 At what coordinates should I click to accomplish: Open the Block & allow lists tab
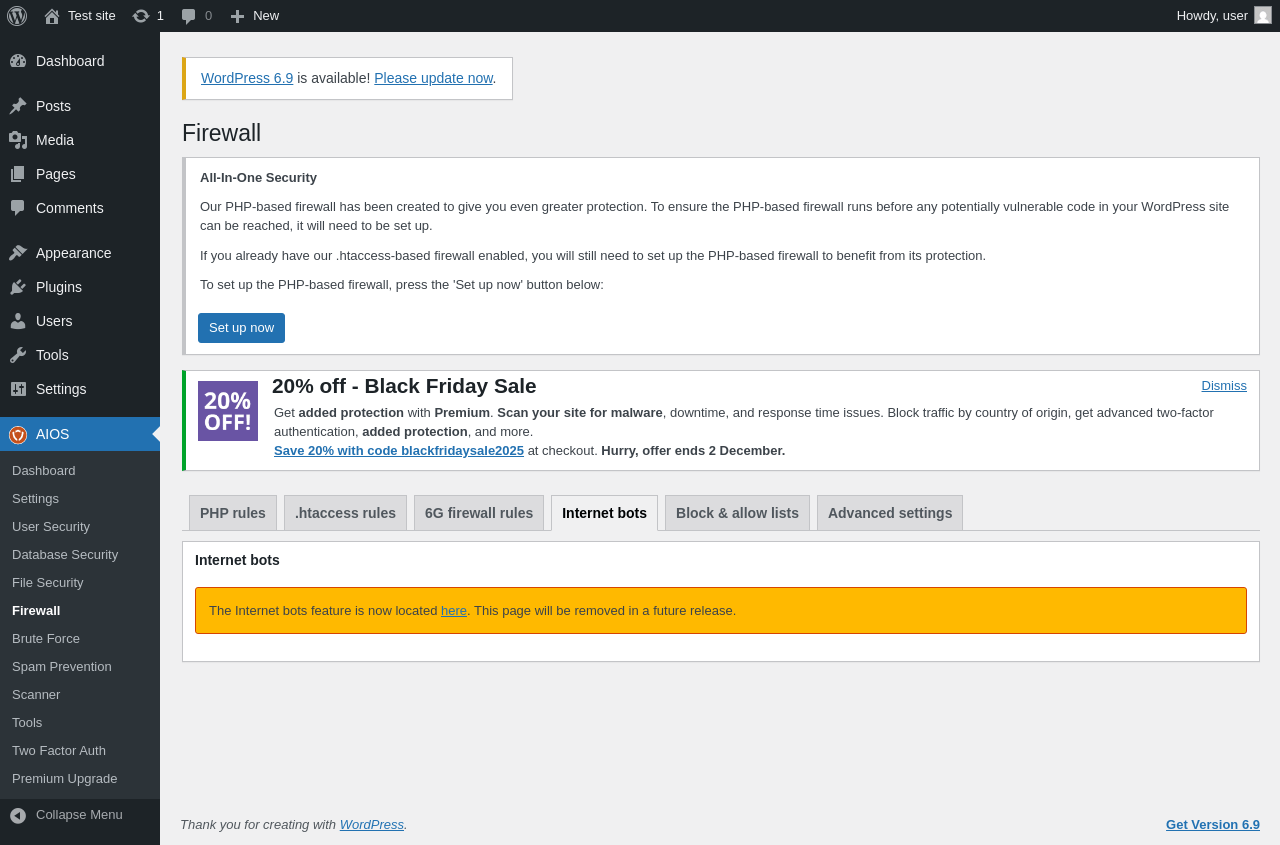(737, 513)
